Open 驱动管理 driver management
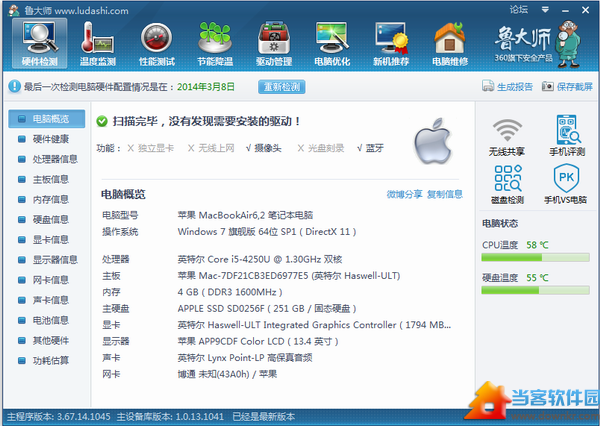This screenshot has width=600, height=426. coord(274,44)
